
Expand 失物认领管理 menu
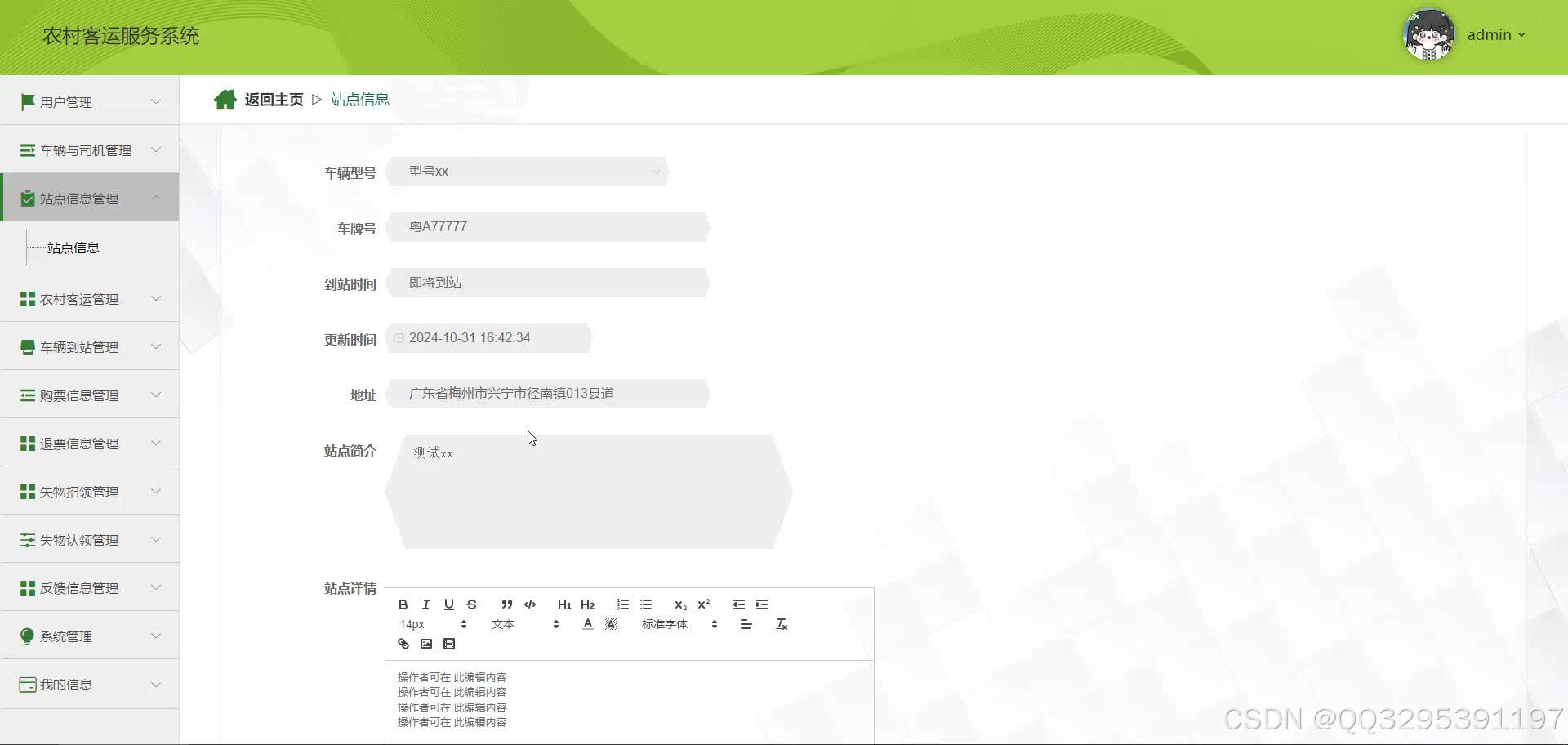(90, 540)
